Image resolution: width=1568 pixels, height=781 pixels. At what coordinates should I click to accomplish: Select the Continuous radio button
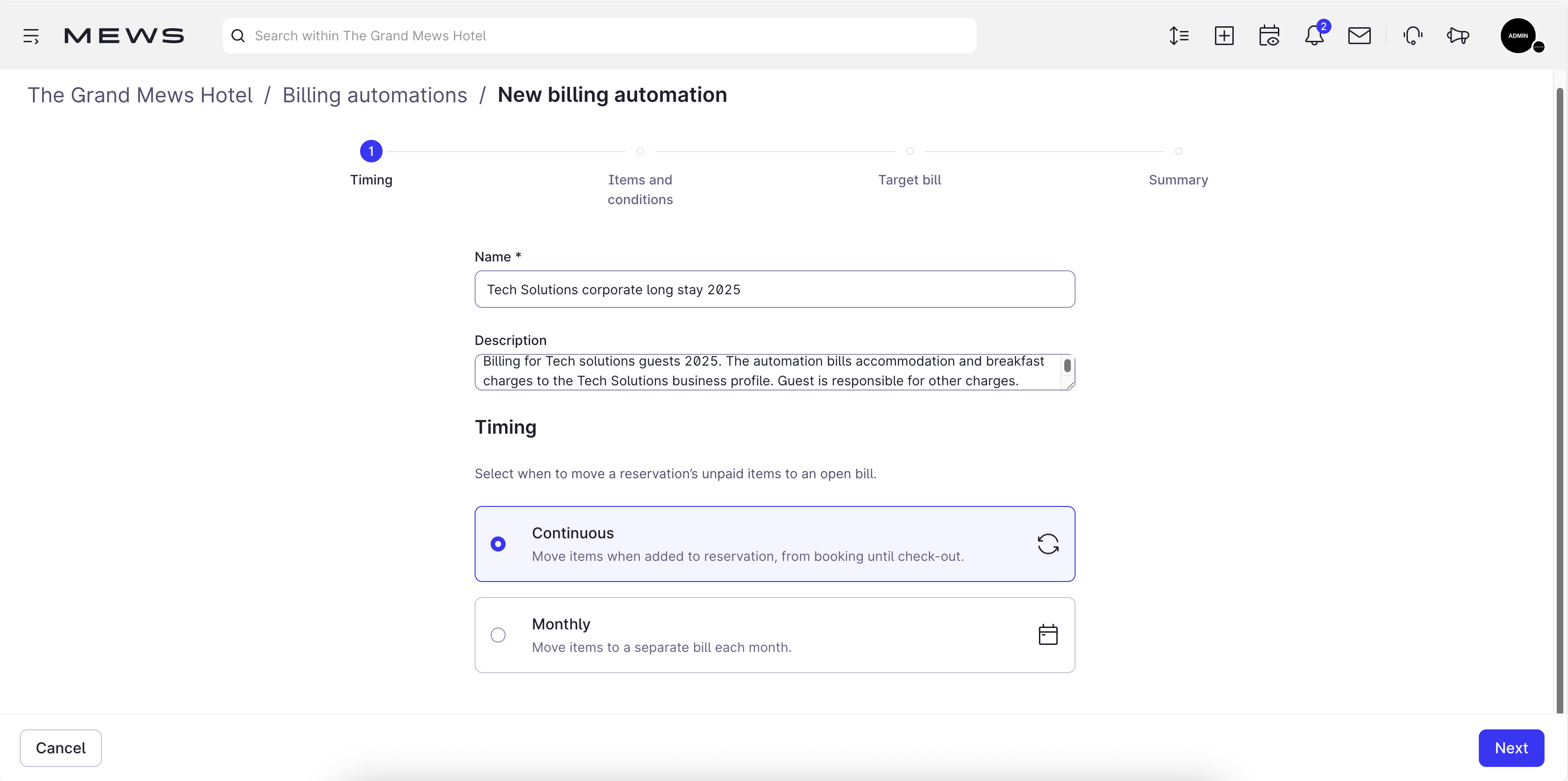[498, 544]
